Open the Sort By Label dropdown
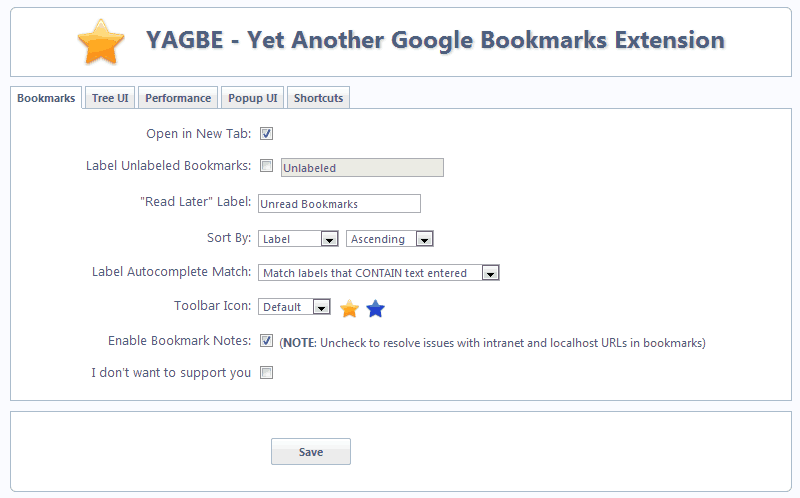 [298, 239]
